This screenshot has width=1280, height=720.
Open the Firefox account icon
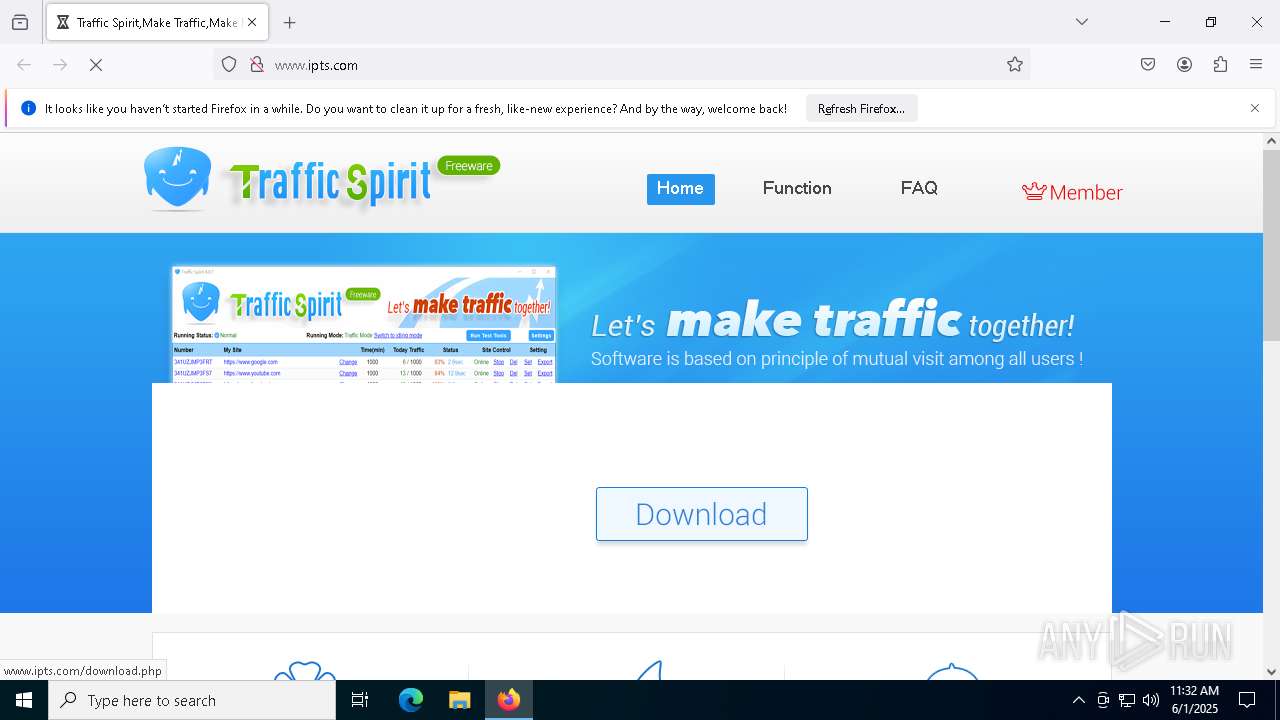[1184, 65]
